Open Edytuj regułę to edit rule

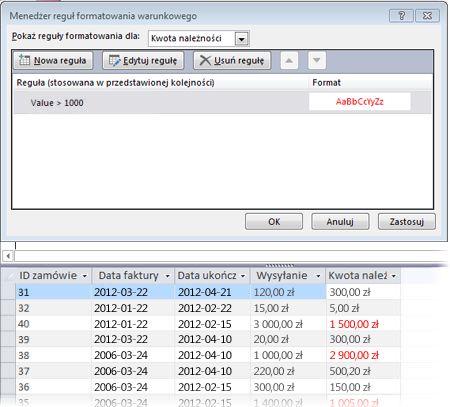tap(143, 60)
